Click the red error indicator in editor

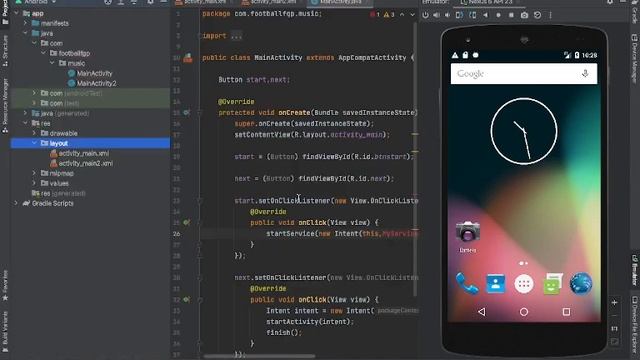[x=375, y=14]
